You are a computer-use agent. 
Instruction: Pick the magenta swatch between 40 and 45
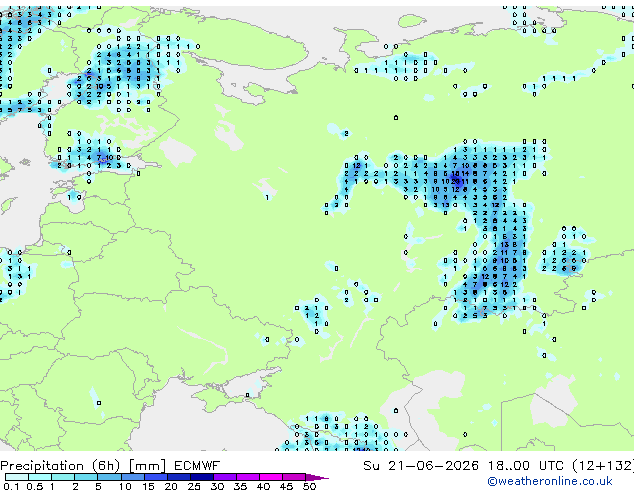click(271, 477)
